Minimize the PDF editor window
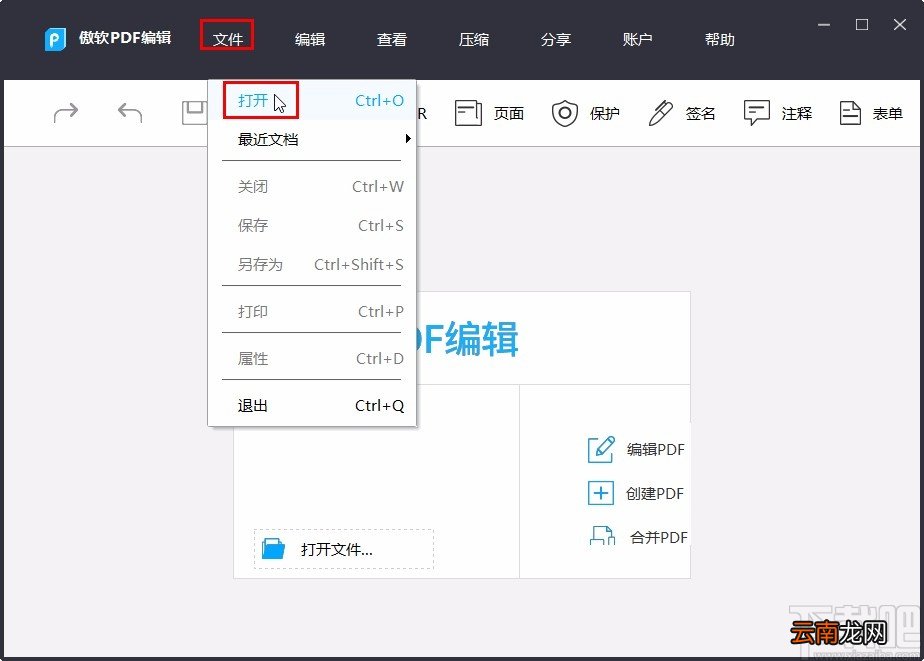 [x=824, y=25]
